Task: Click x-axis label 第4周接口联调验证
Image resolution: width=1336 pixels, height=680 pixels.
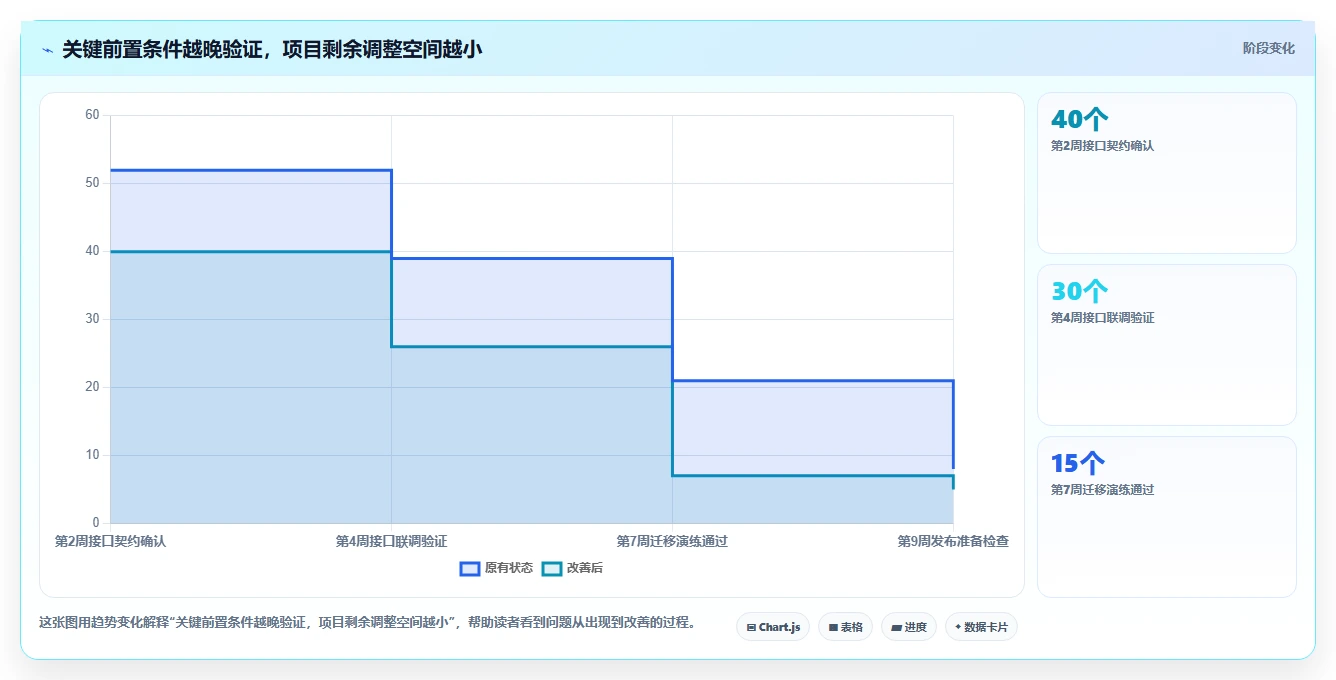Action: 391,541
